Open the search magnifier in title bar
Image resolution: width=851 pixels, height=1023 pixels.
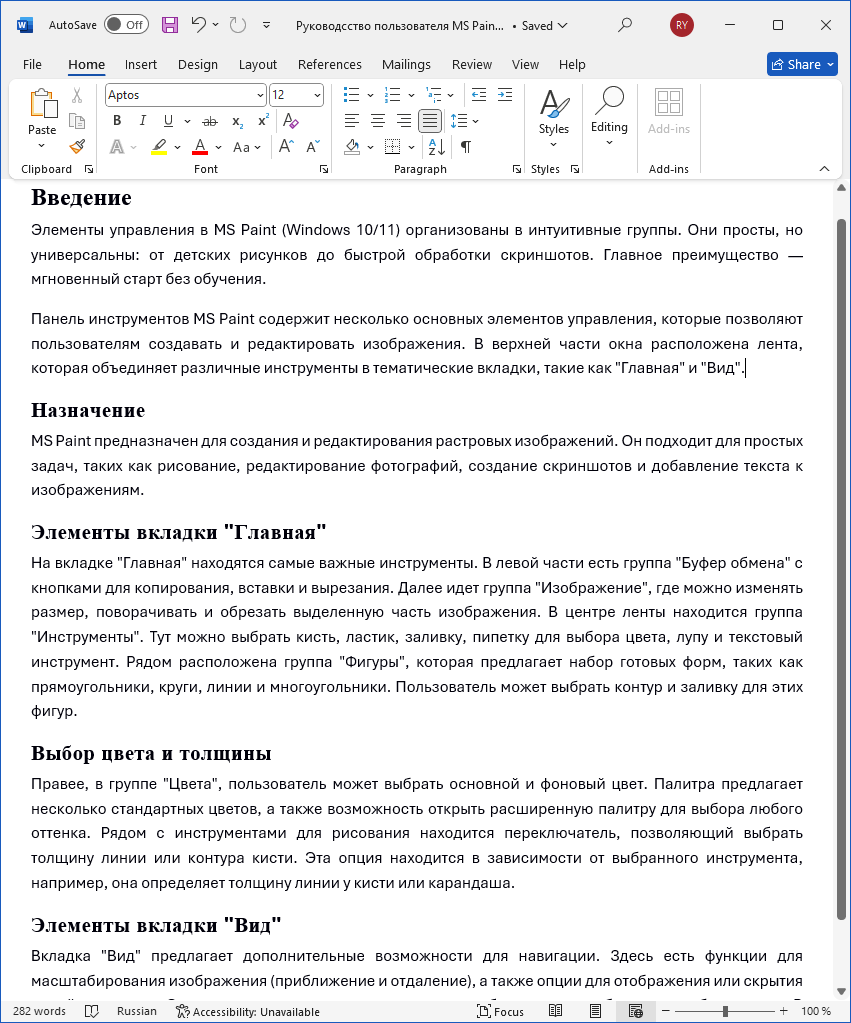625,25
